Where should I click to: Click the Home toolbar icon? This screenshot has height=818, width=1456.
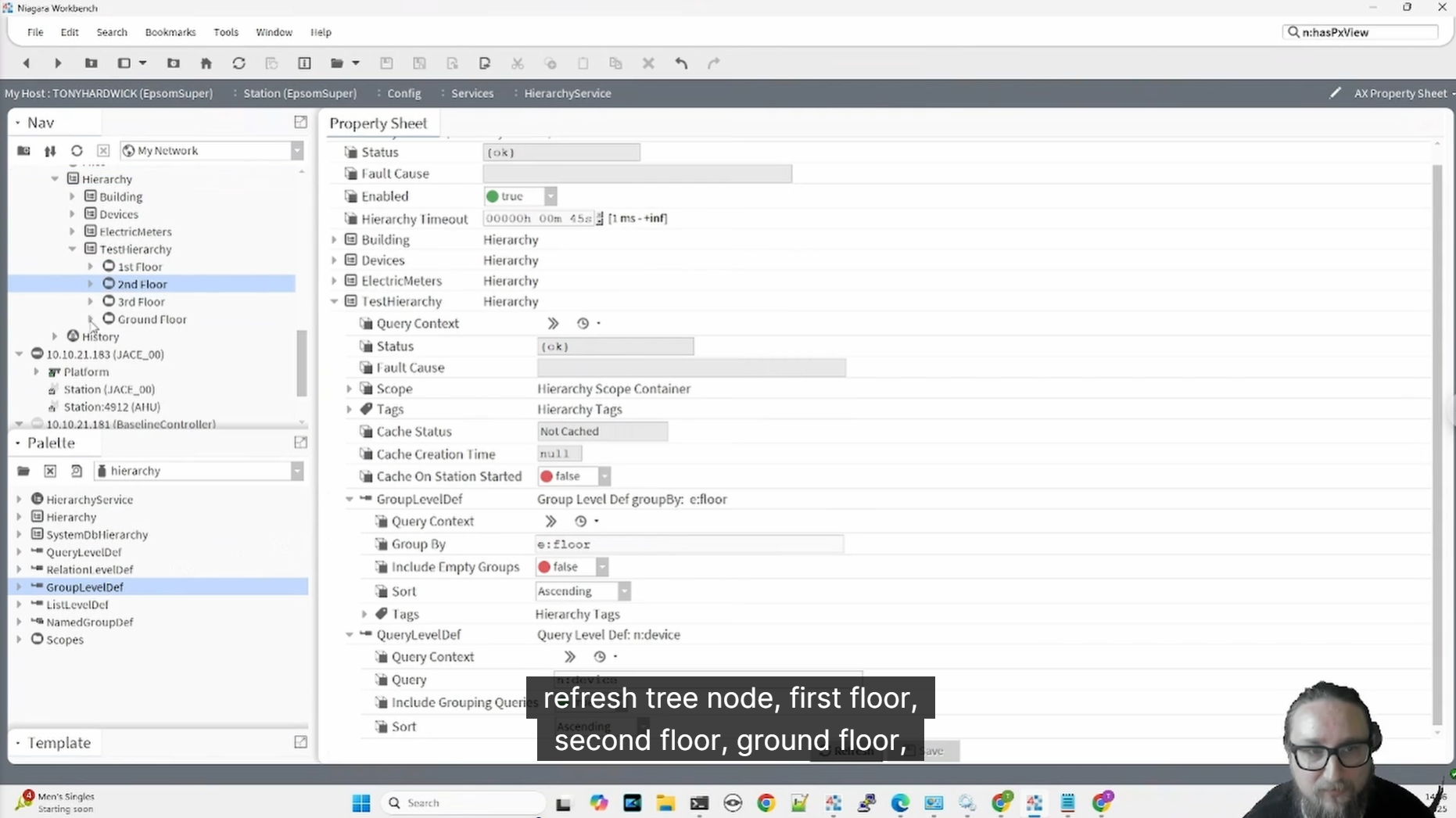coord(206,63)
